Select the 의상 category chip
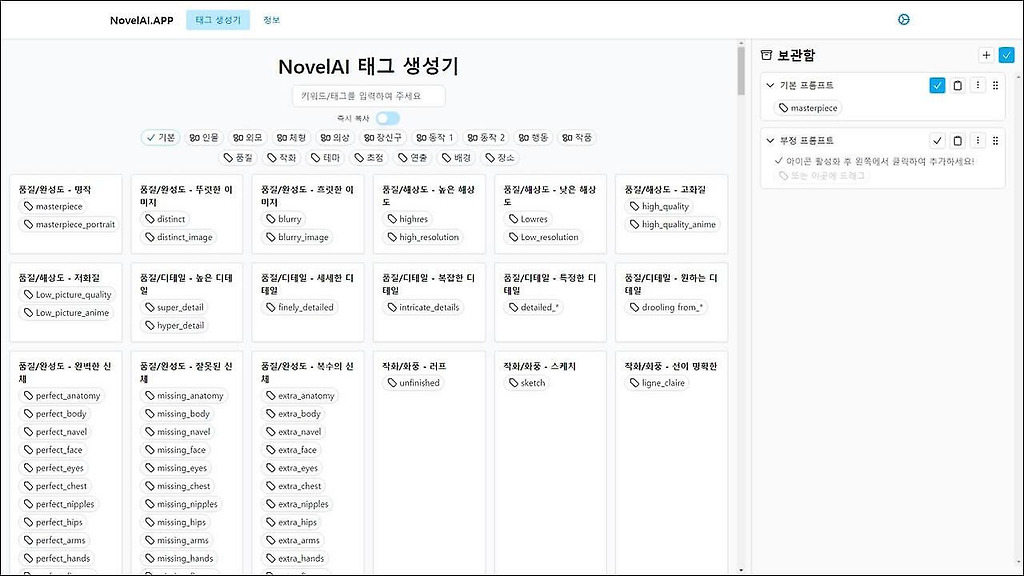This screenshot has height=576, width=1024. click(335, 138)
